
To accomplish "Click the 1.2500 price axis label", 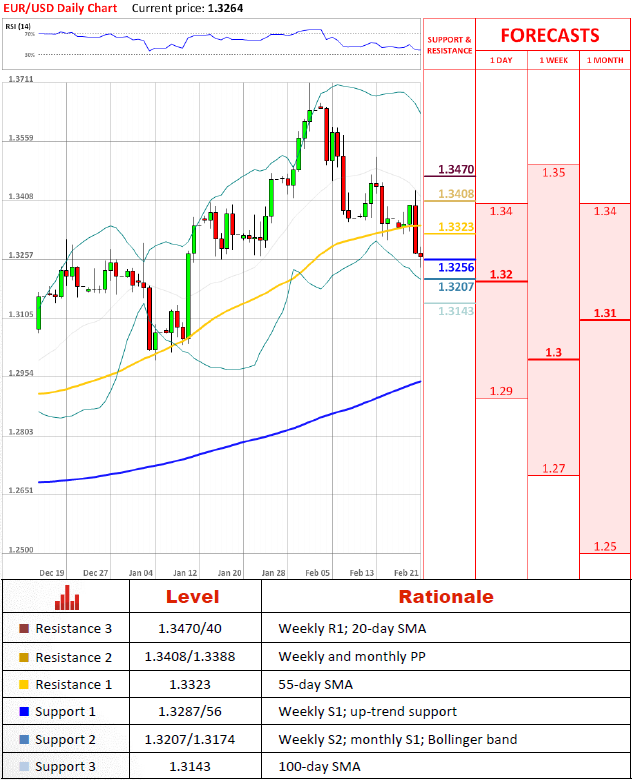I will pyautogui.click(x=21, y=550).
